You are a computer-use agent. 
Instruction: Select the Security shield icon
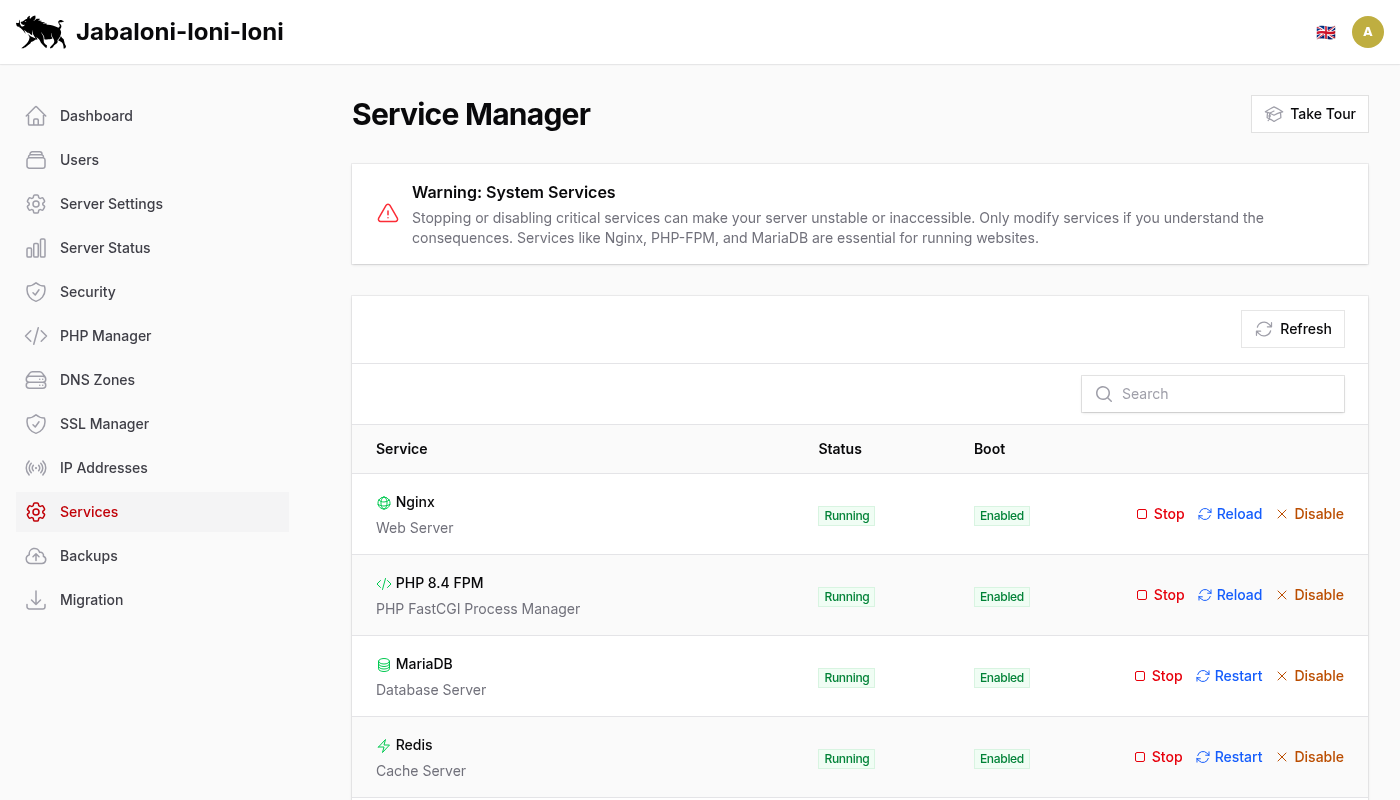coord(36,291)
